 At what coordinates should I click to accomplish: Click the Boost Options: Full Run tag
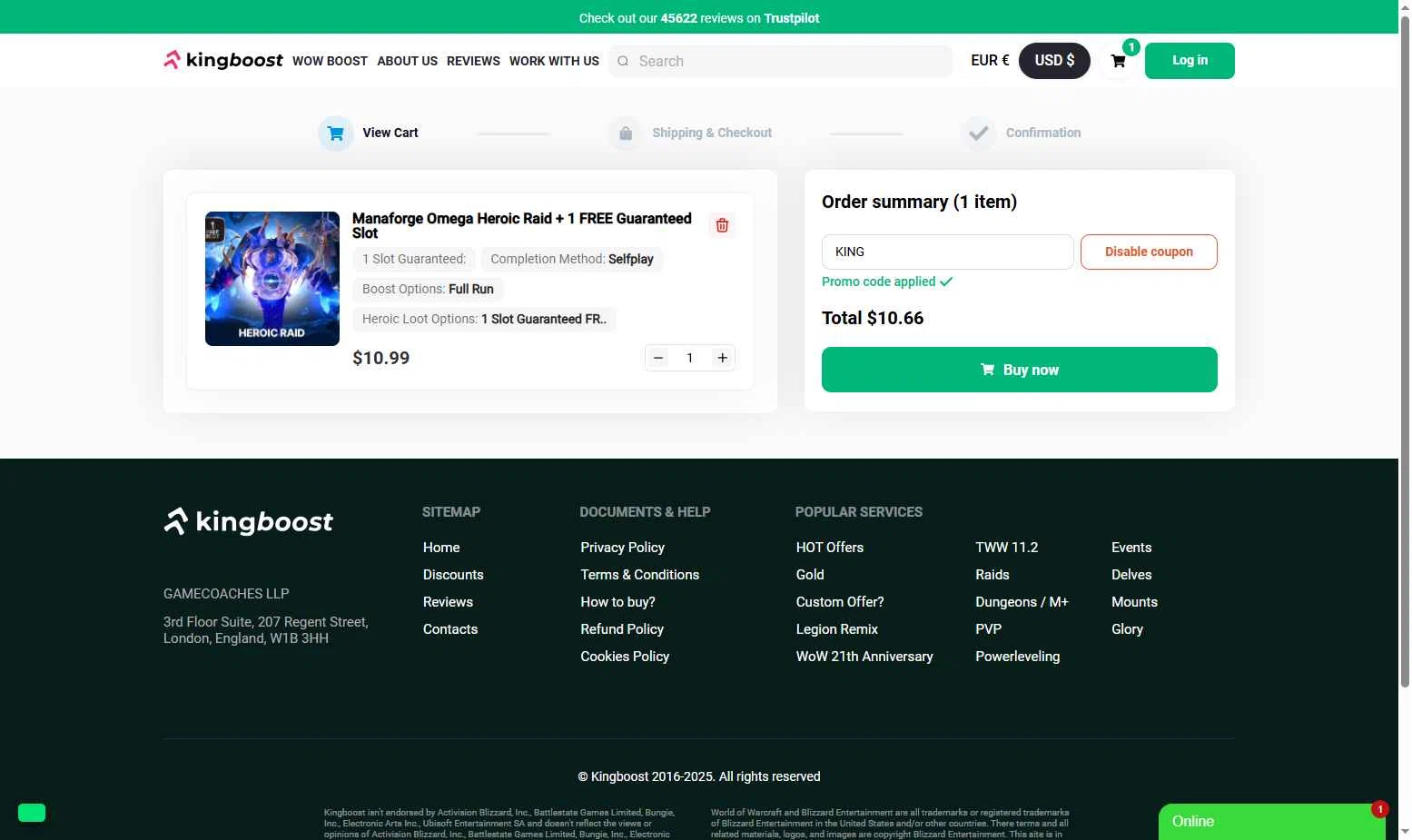428,289
